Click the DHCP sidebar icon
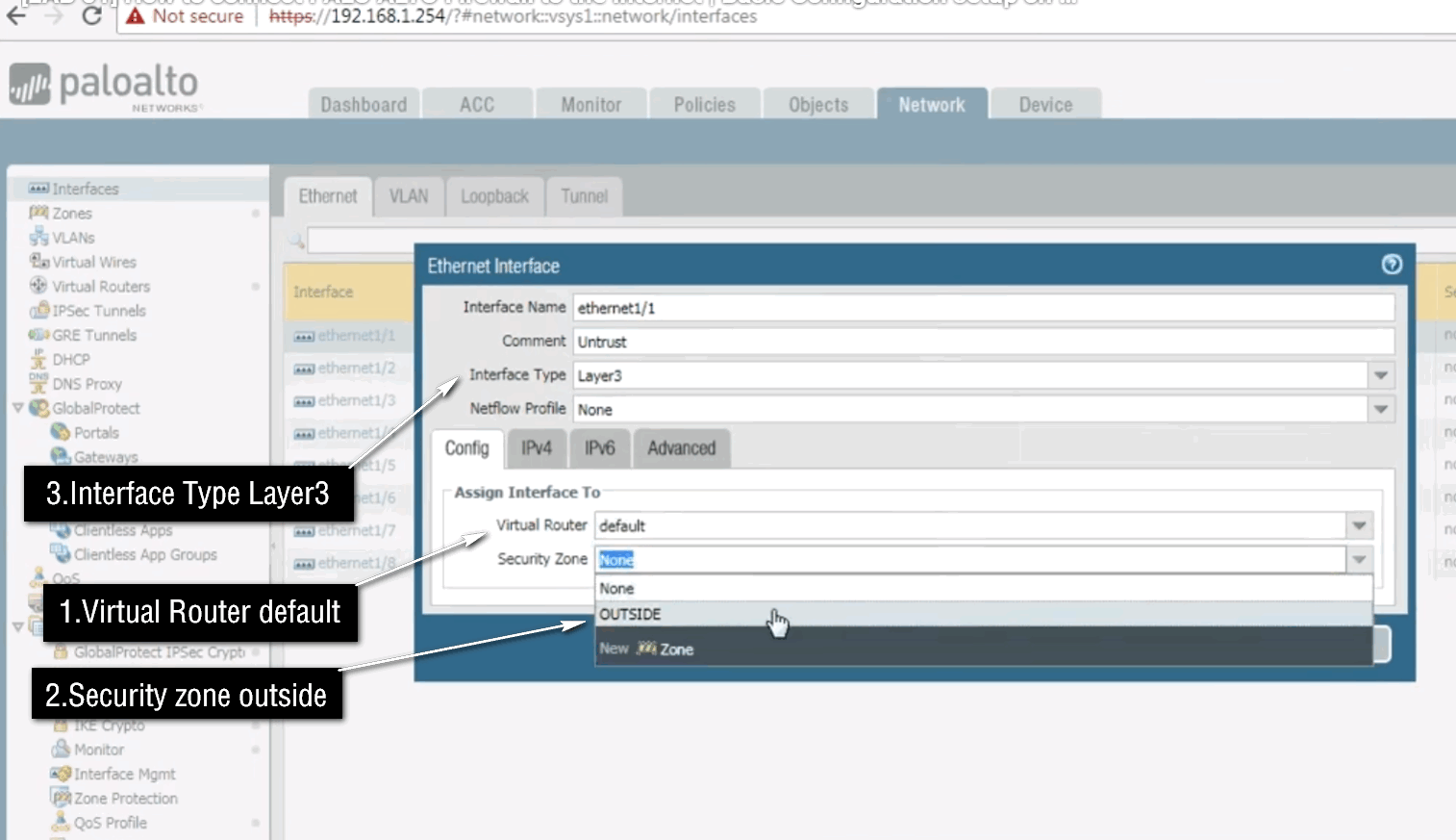Viewport: 1456px width, 840px height. (38, 359)
